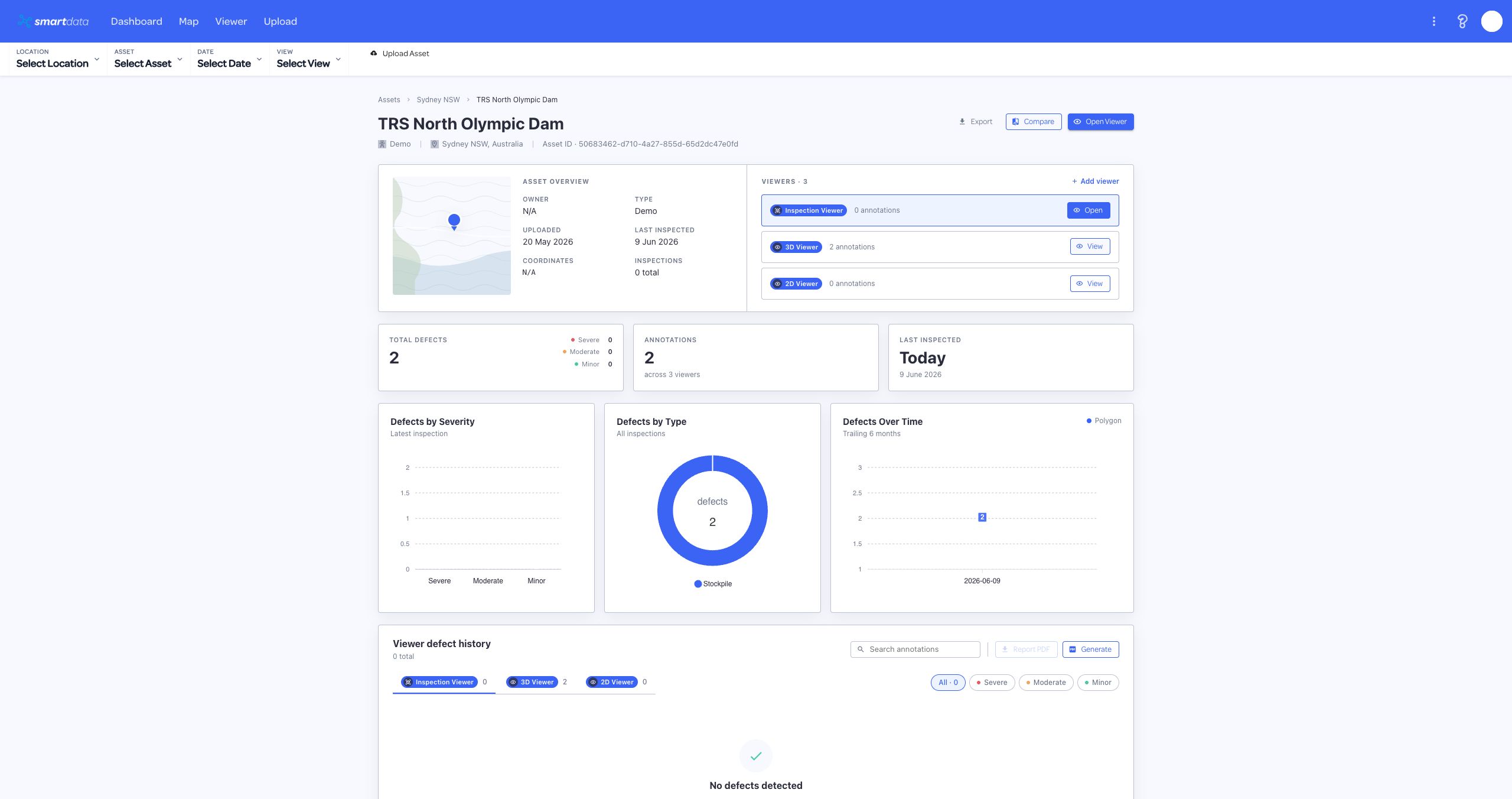
Task: Toggle the Polygon legend in Defects Over Time
Action: [1103, 421]
